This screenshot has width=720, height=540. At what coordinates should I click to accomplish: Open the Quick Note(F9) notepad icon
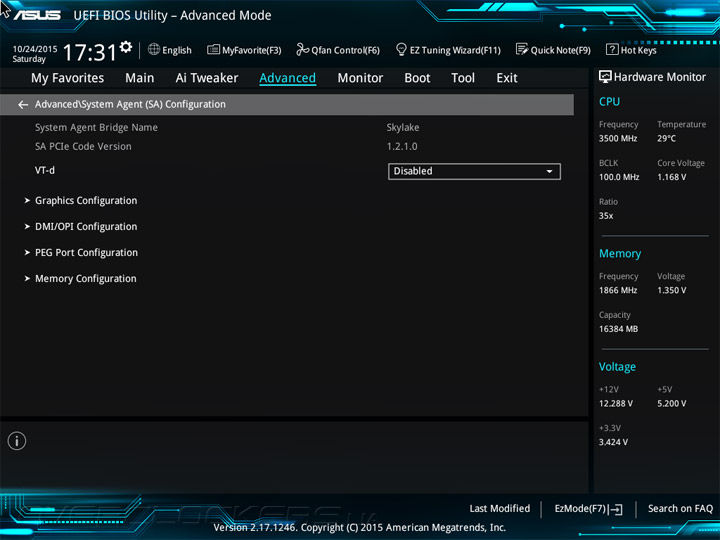pyautogui.click(x=522, y=49)
